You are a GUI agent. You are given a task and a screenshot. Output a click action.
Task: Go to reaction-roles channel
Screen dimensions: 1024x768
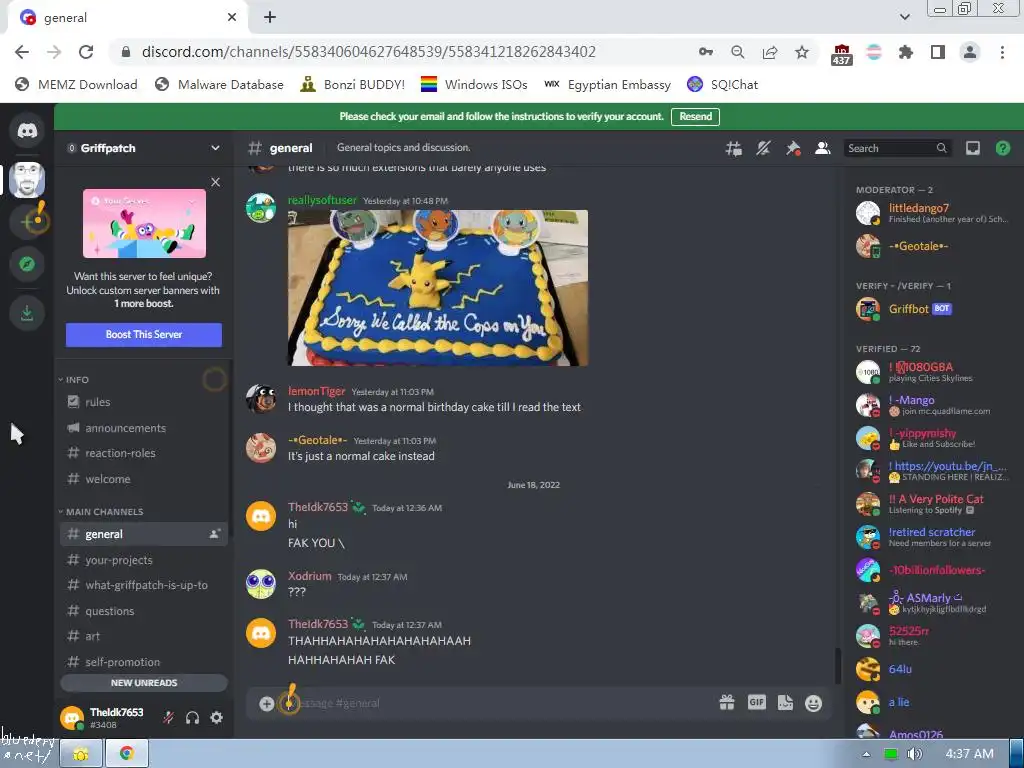(x=144, y=453)
